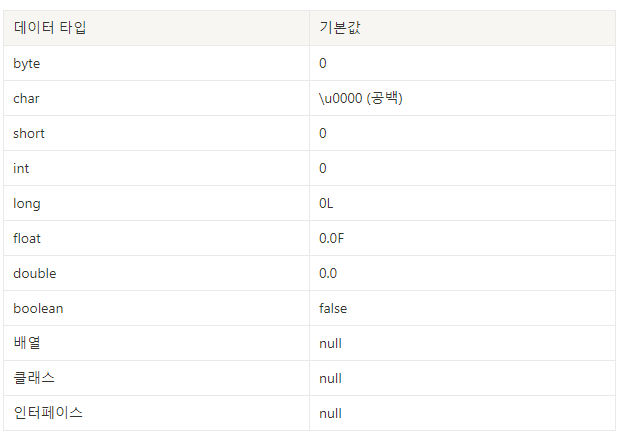Click the '0L' default value
623x439 pixels.
pos(326,203)
